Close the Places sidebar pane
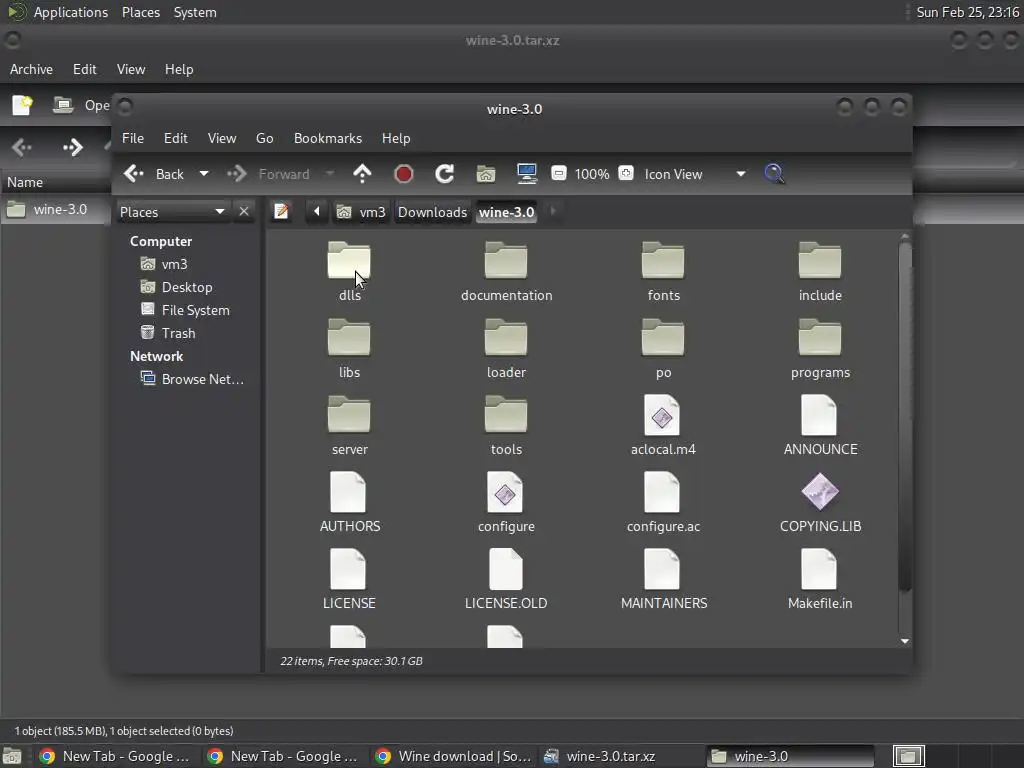Image resolution: width=1024 pixels, height=768 pixels. tap(244, 212)
